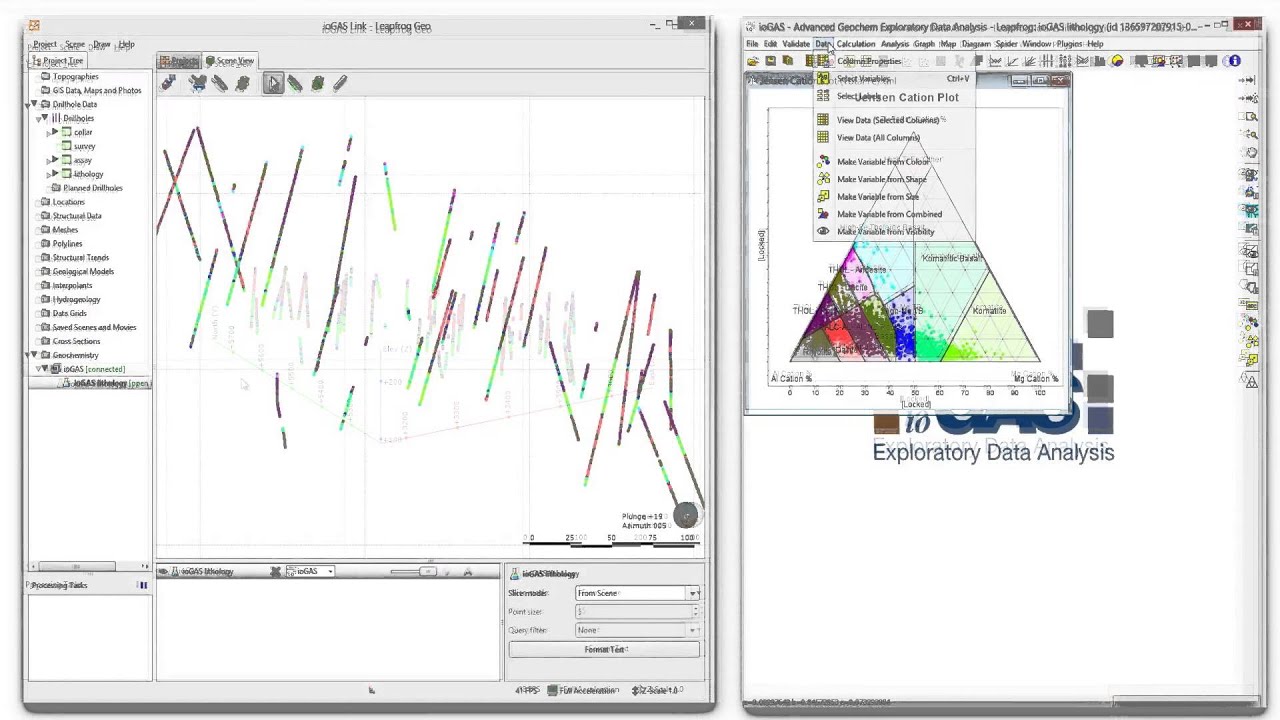
Task: Click the save disk icon in ioGAS toolbar
Action: (770, 61)
